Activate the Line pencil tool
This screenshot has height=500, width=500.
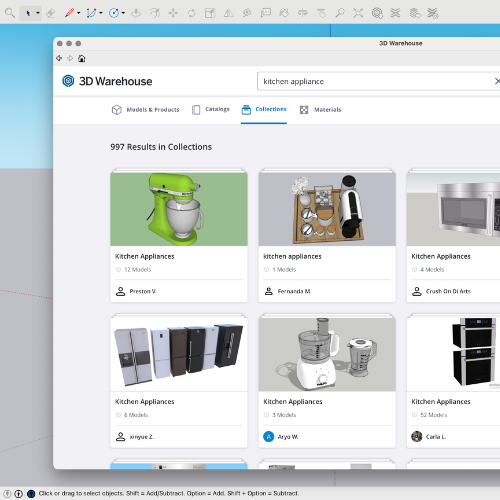click(x=69, y=13)
